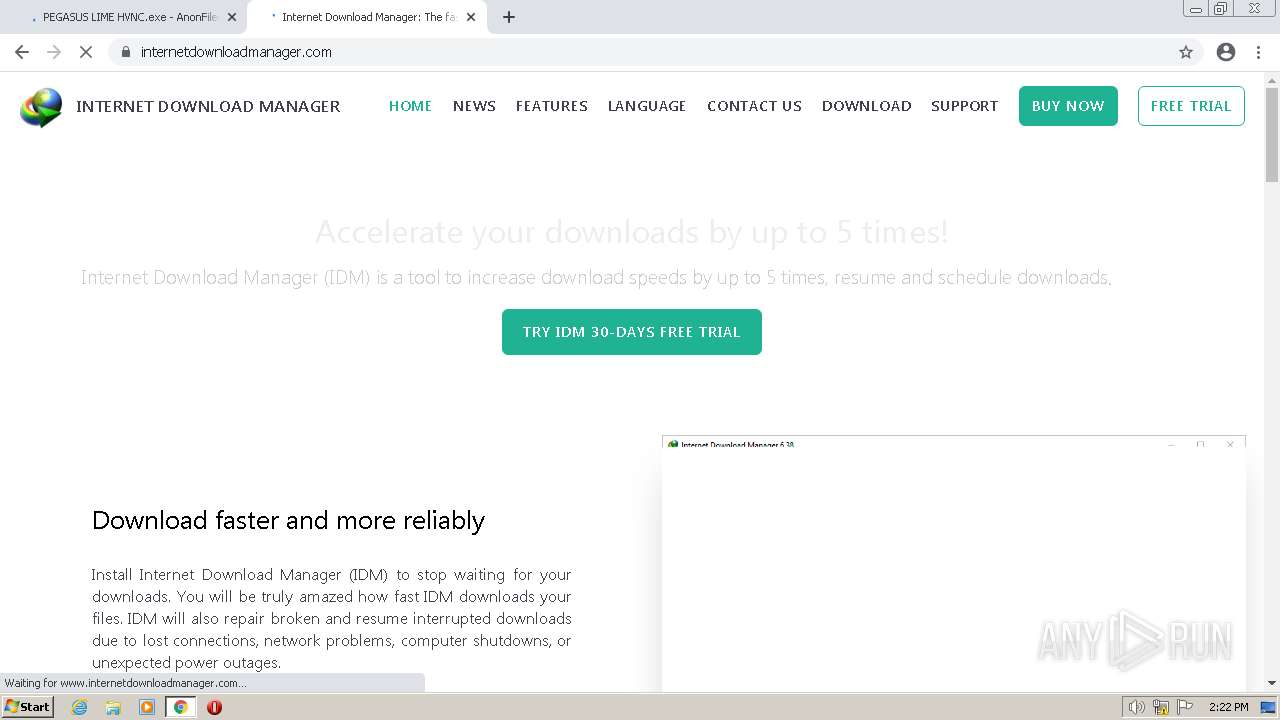This screenshot has width=1280, height=720.
Task: Click the network tray icon
Action: point(1161,707)
